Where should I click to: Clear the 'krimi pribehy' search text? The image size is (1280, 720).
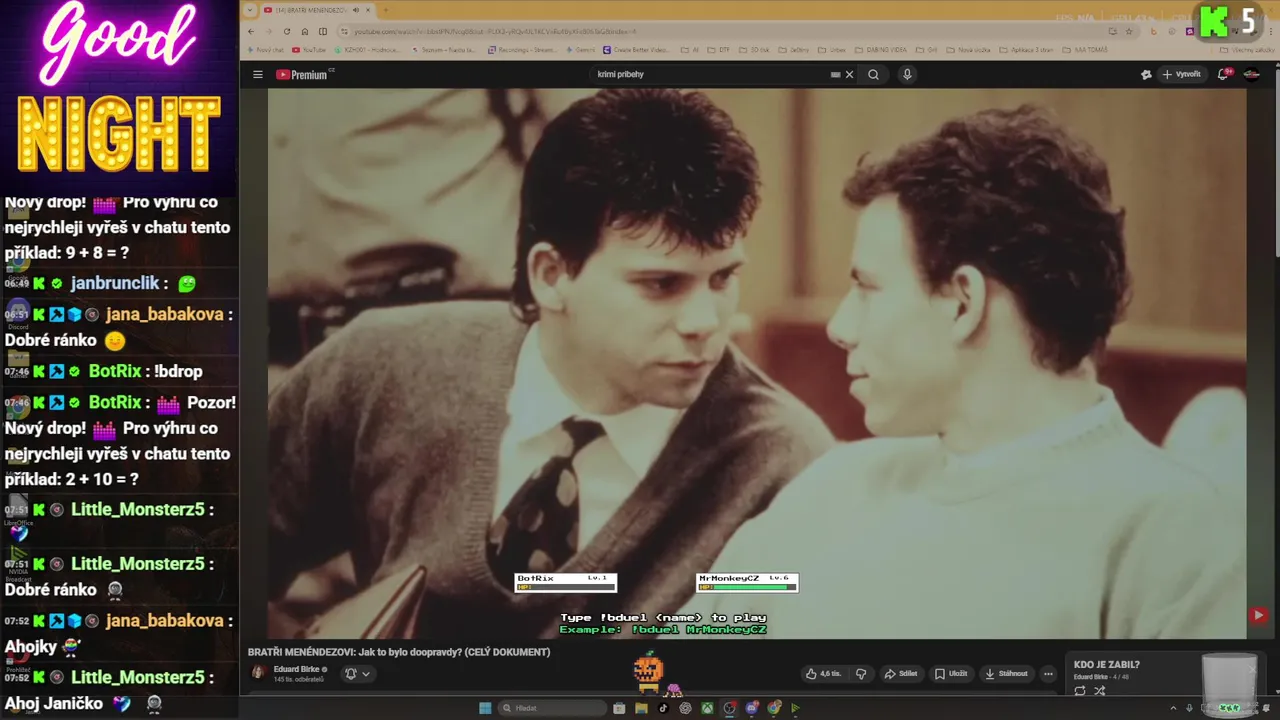pos(850,74)
